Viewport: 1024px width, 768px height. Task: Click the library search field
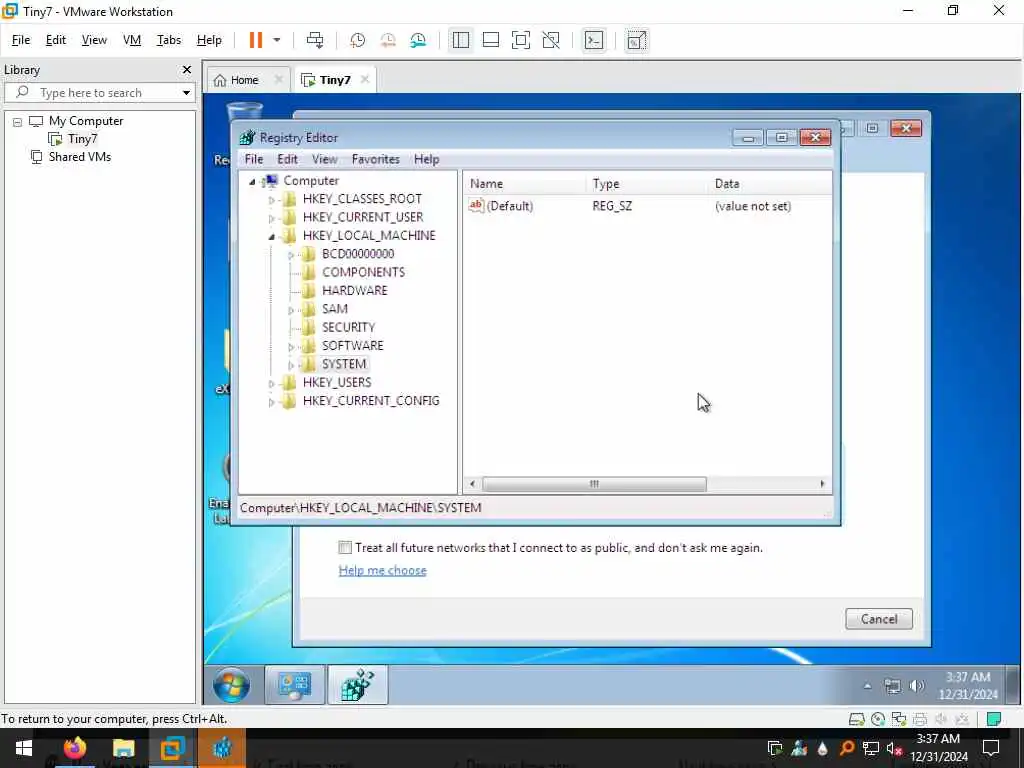coord(99,93)
